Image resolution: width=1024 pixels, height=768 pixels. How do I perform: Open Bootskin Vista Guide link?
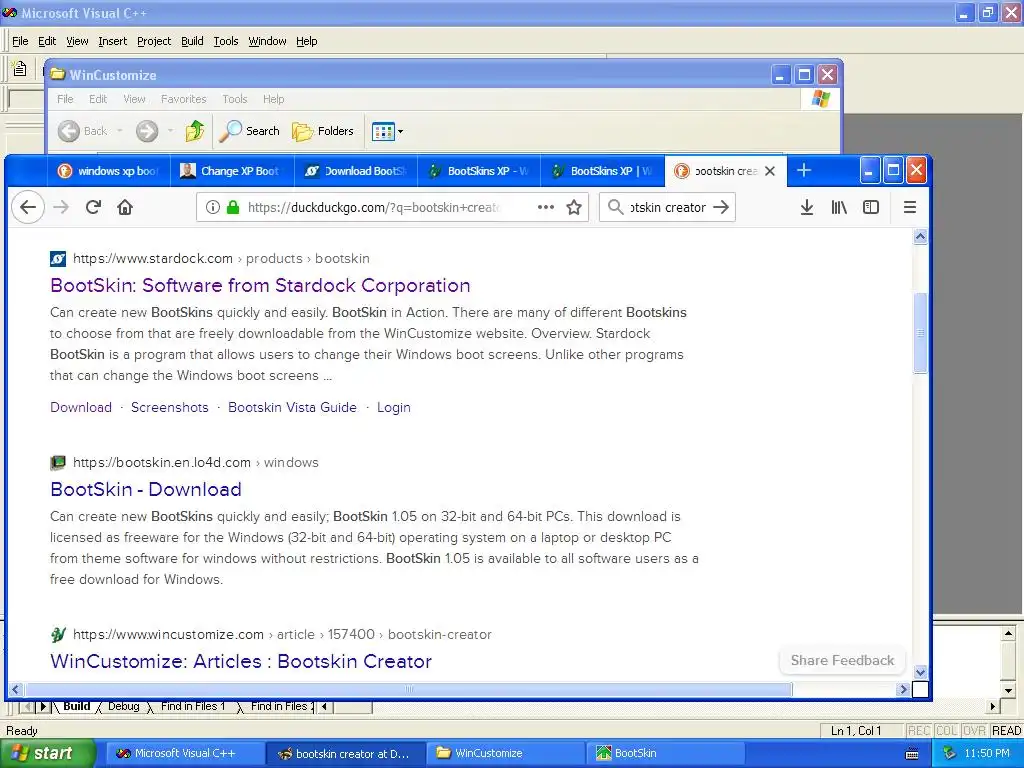(x=293, y=408)
